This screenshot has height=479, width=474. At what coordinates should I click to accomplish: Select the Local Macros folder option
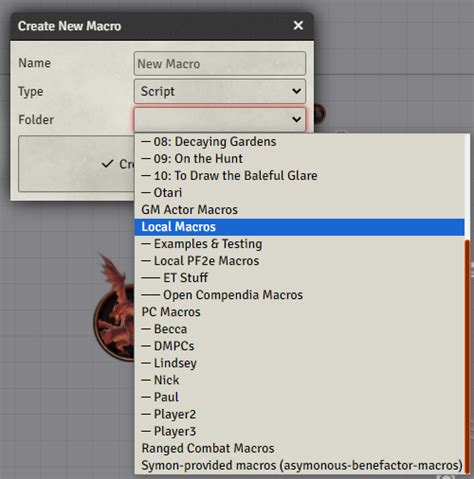299,227
